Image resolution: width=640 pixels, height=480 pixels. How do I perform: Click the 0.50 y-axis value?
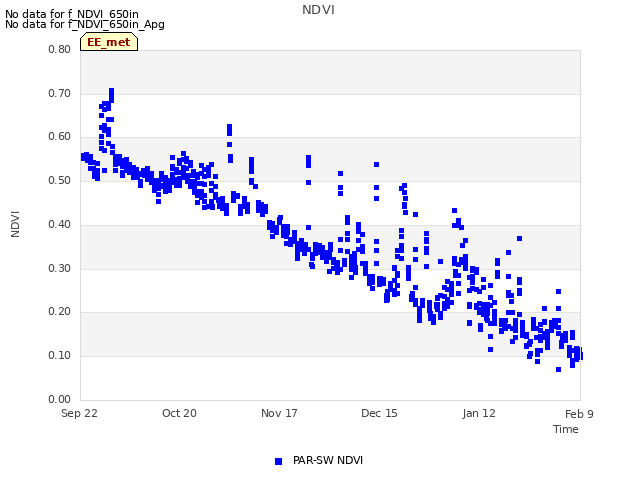click(x=60, y=180)
